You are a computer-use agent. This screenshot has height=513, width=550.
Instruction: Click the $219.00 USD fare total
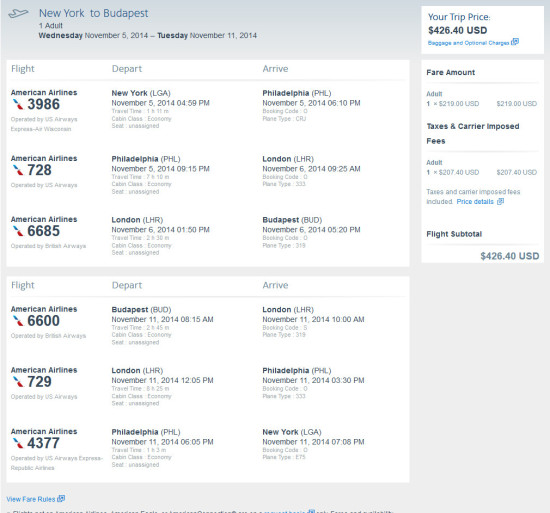pos(517,103)
